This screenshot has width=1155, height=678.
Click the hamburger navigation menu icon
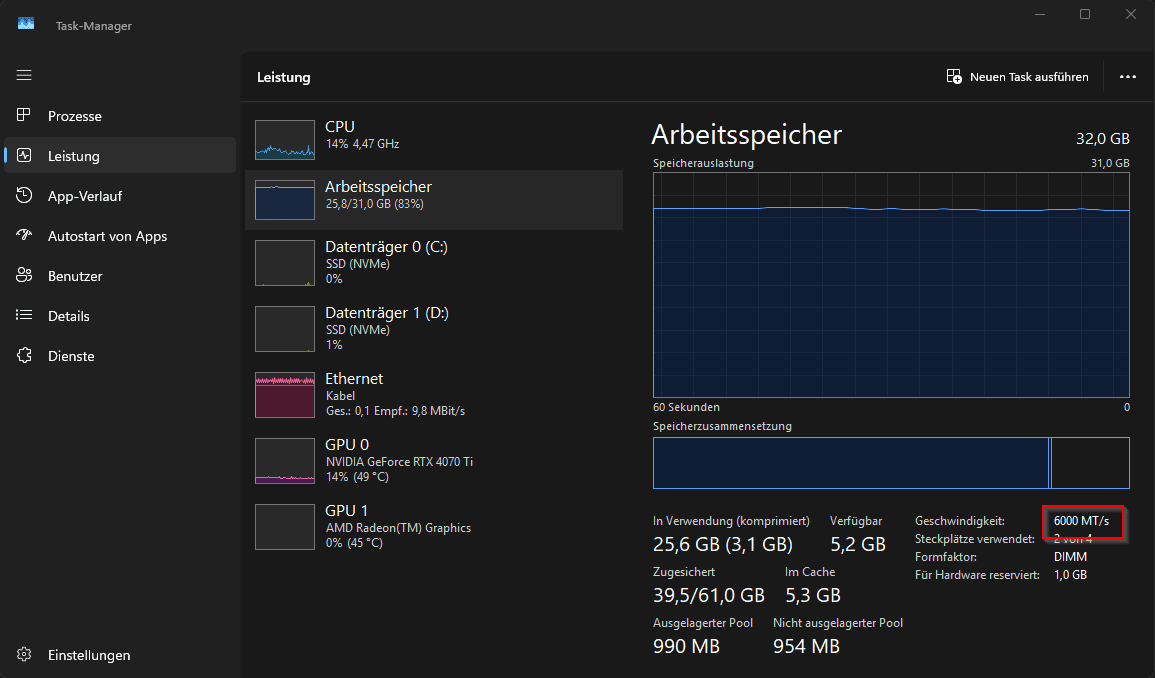tap(24, 75)
